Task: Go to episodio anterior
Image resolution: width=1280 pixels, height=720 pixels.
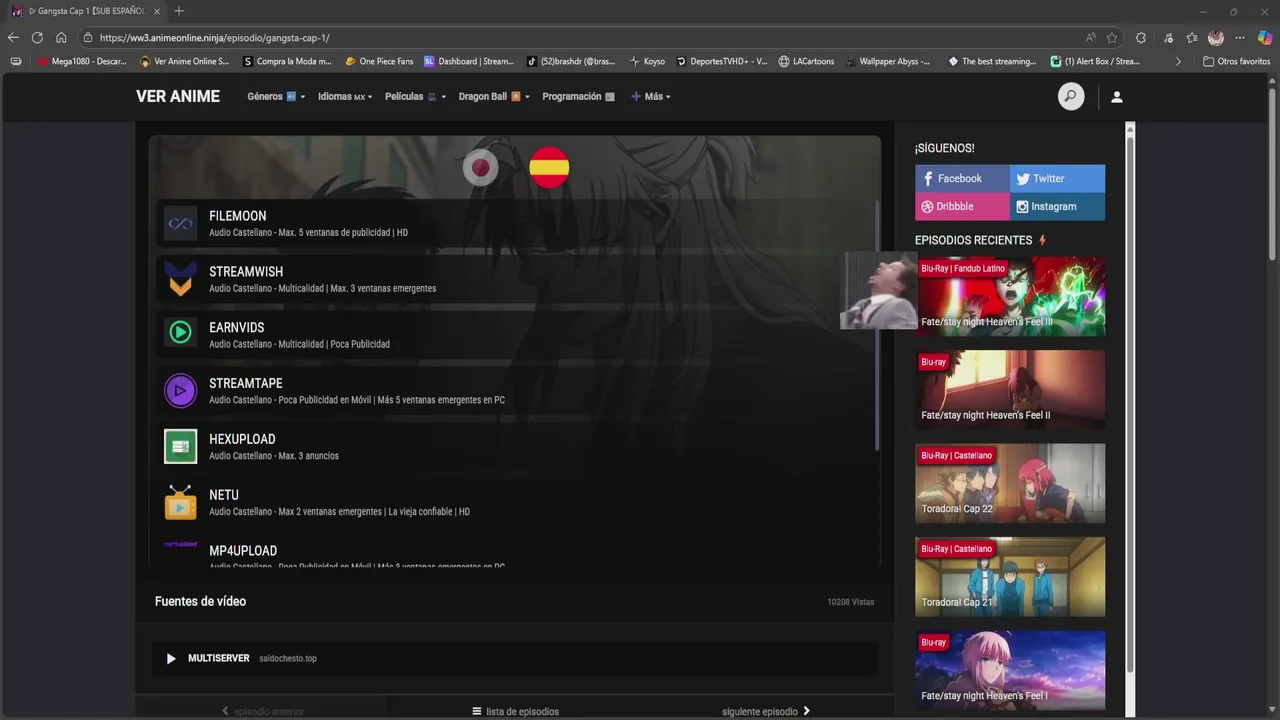Action: pos(262,711)
